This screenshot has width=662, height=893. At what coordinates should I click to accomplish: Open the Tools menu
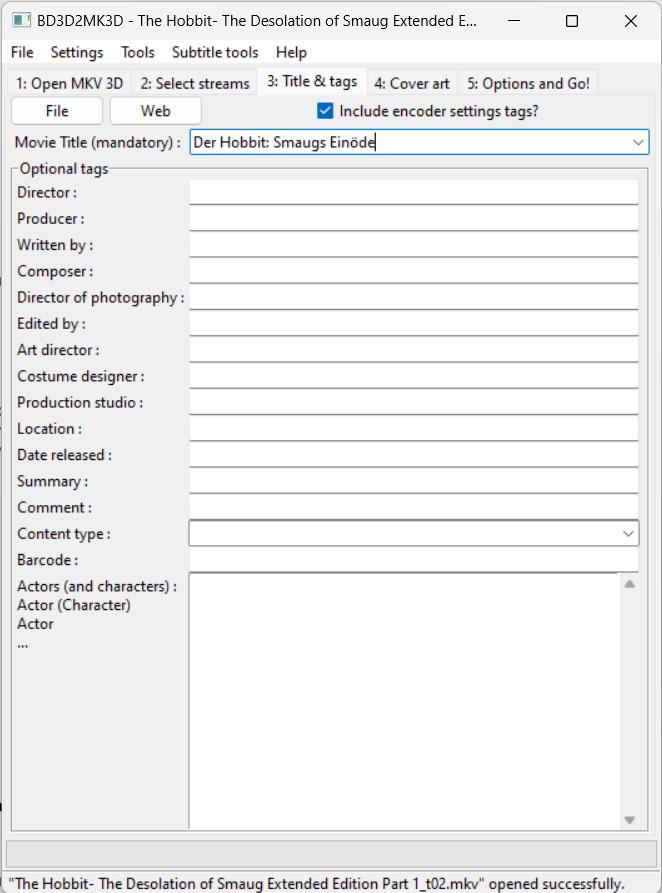click(x=138, y=52)
